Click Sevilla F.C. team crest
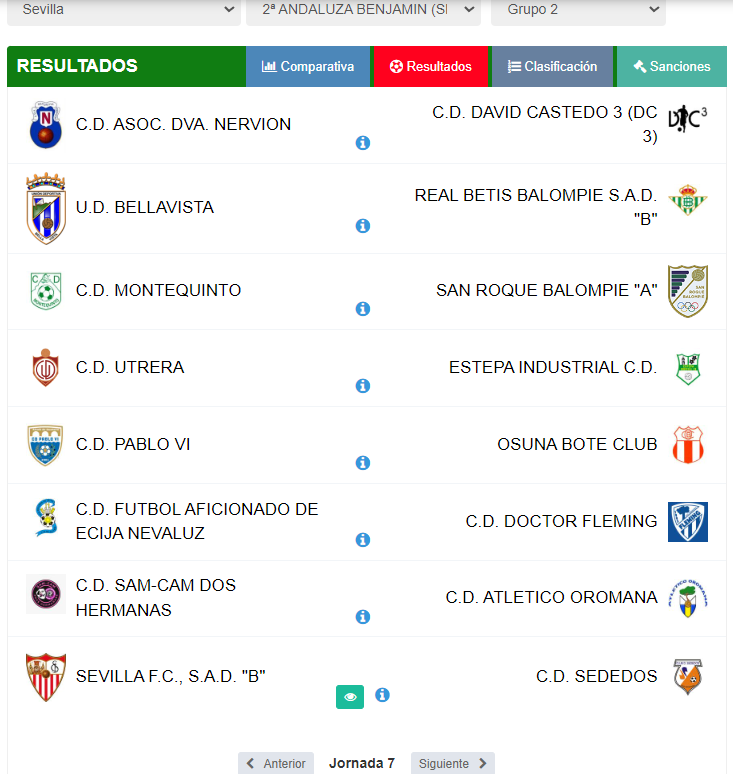The image size is (733, 774). [x=46, y=676]
